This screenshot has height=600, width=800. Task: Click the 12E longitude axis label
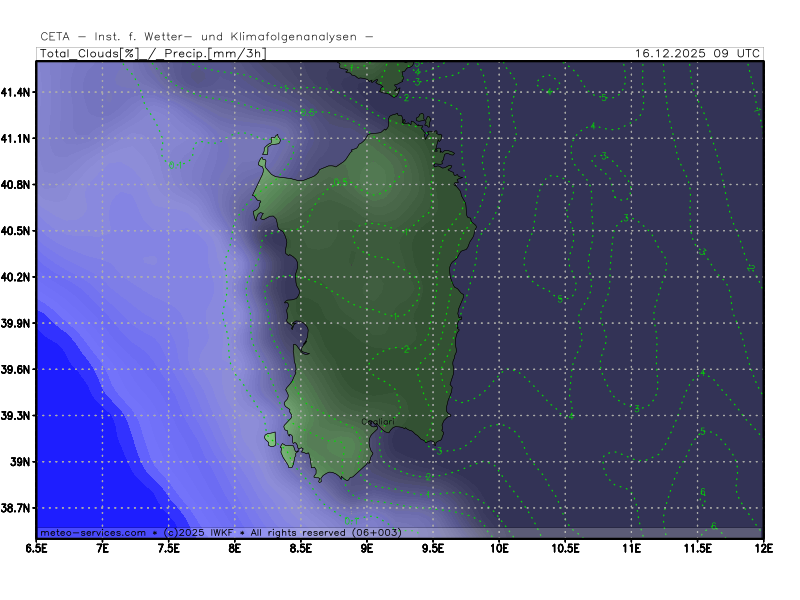click(x=762, y=548)
